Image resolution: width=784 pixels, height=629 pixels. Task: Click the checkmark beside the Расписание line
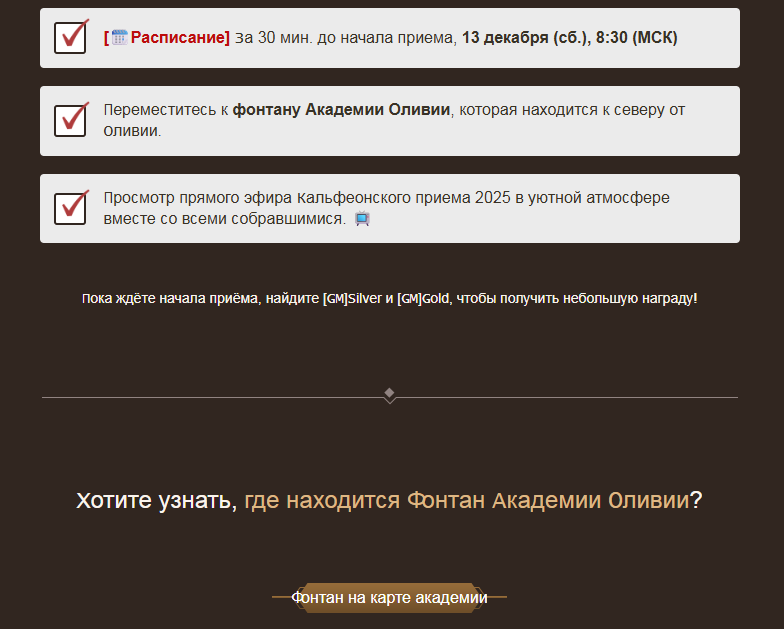72,36
